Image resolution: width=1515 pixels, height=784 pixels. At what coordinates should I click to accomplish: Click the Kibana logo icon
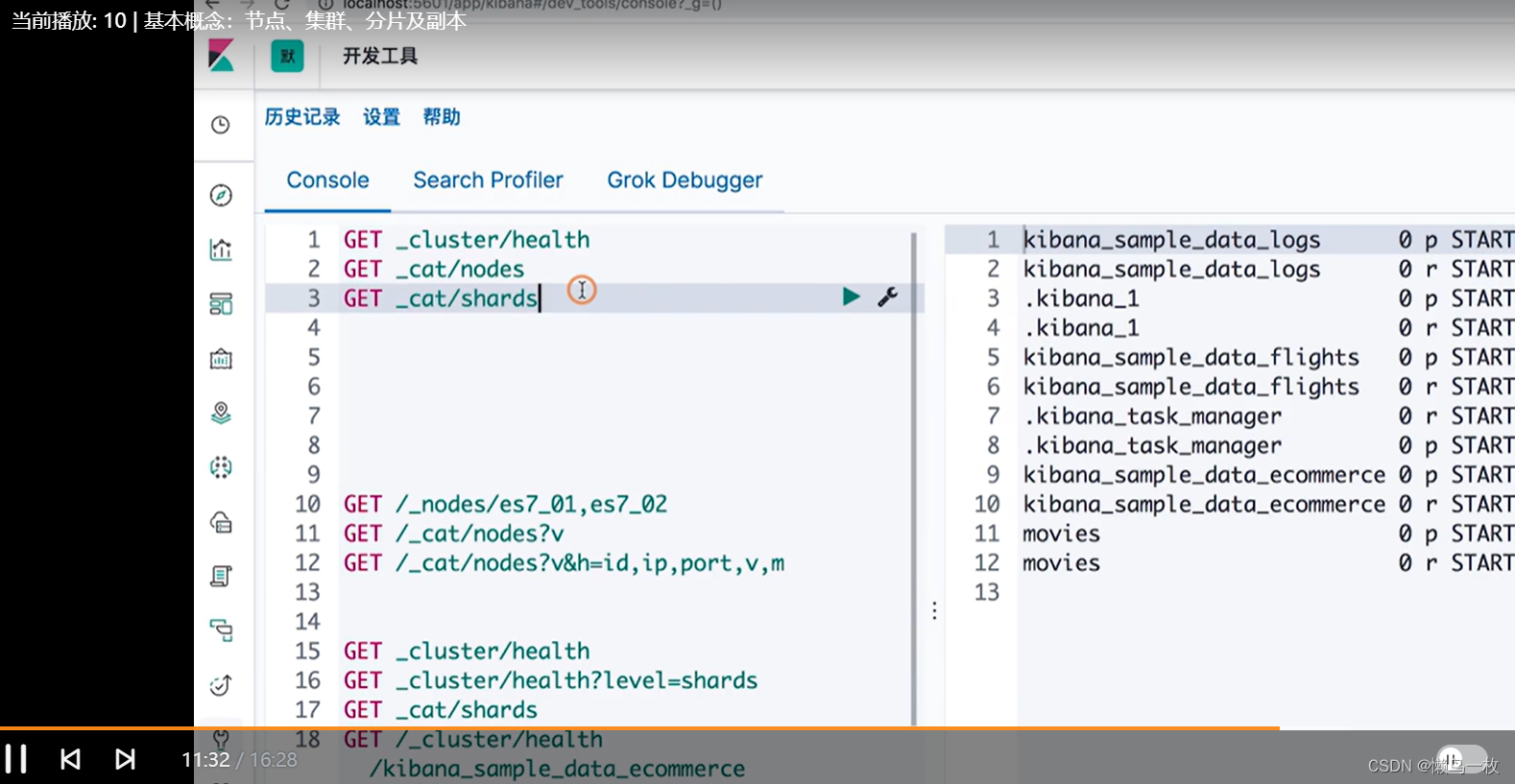click(x=222, y=56)
